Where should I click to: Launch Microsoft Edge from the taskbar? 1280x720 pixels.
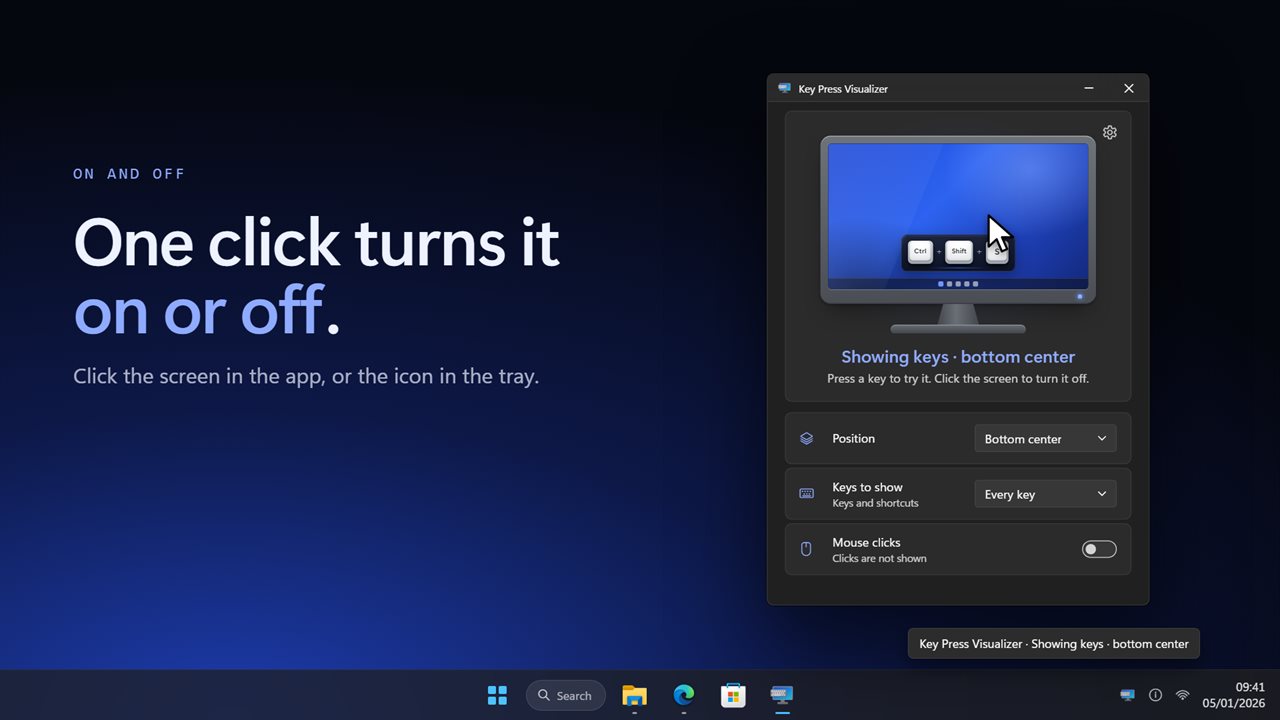click(684, 695)
